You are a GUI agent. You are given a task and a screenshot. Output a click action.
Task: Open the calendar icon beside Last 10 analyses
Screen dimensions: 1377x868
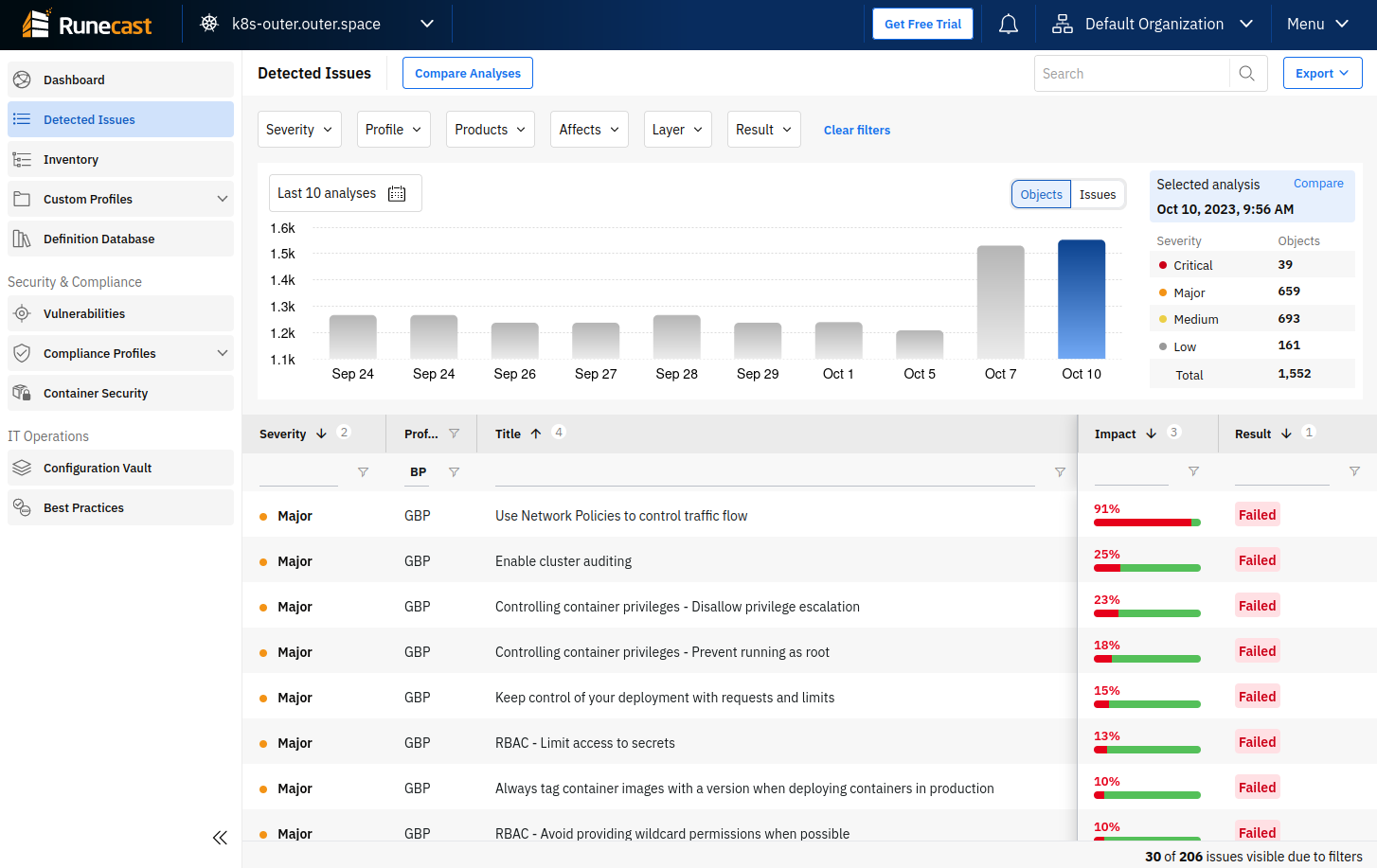[397, 194]
